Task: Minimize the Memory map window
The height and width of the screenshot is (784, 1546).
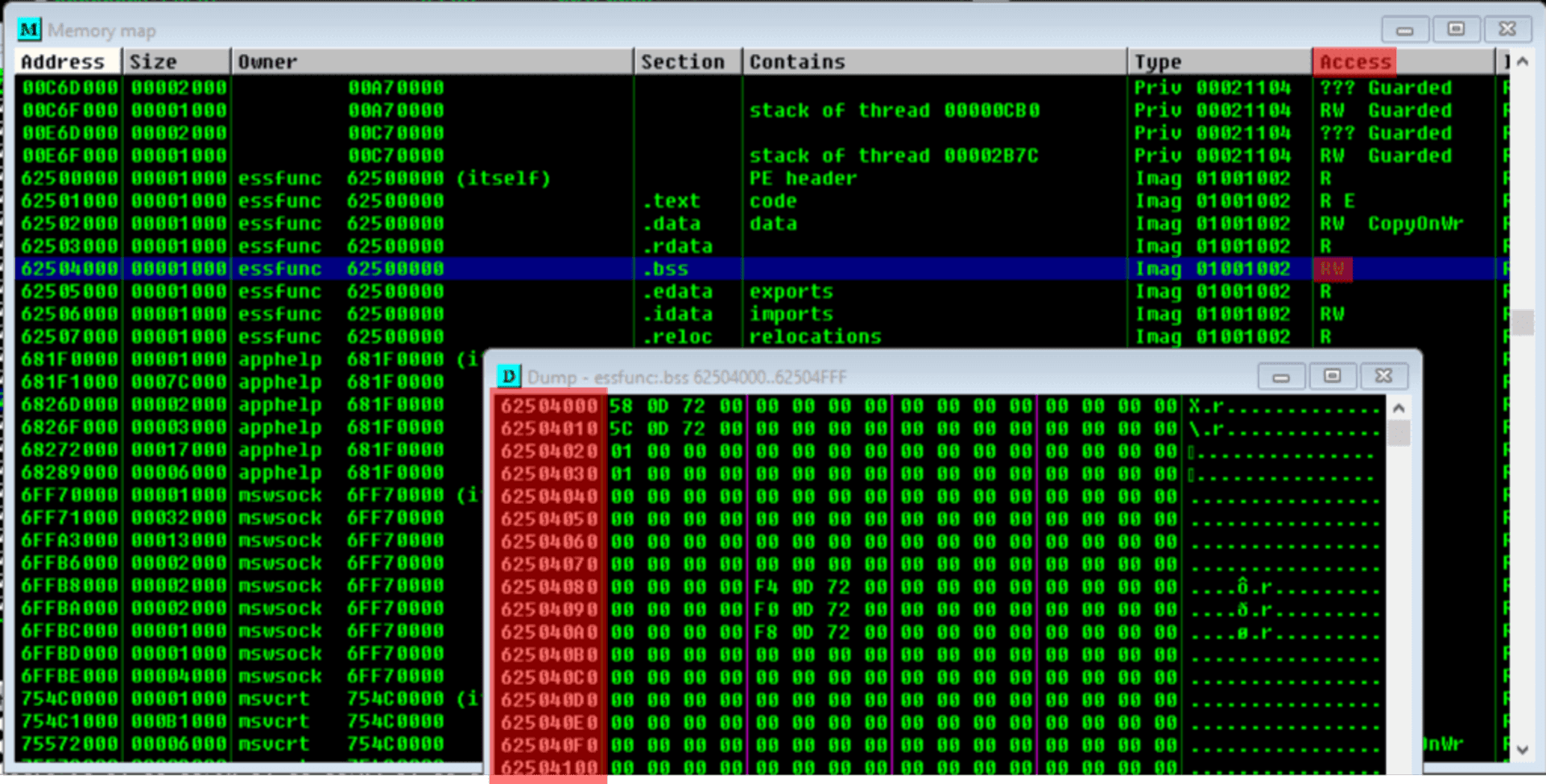Action: click(1405, 30)
